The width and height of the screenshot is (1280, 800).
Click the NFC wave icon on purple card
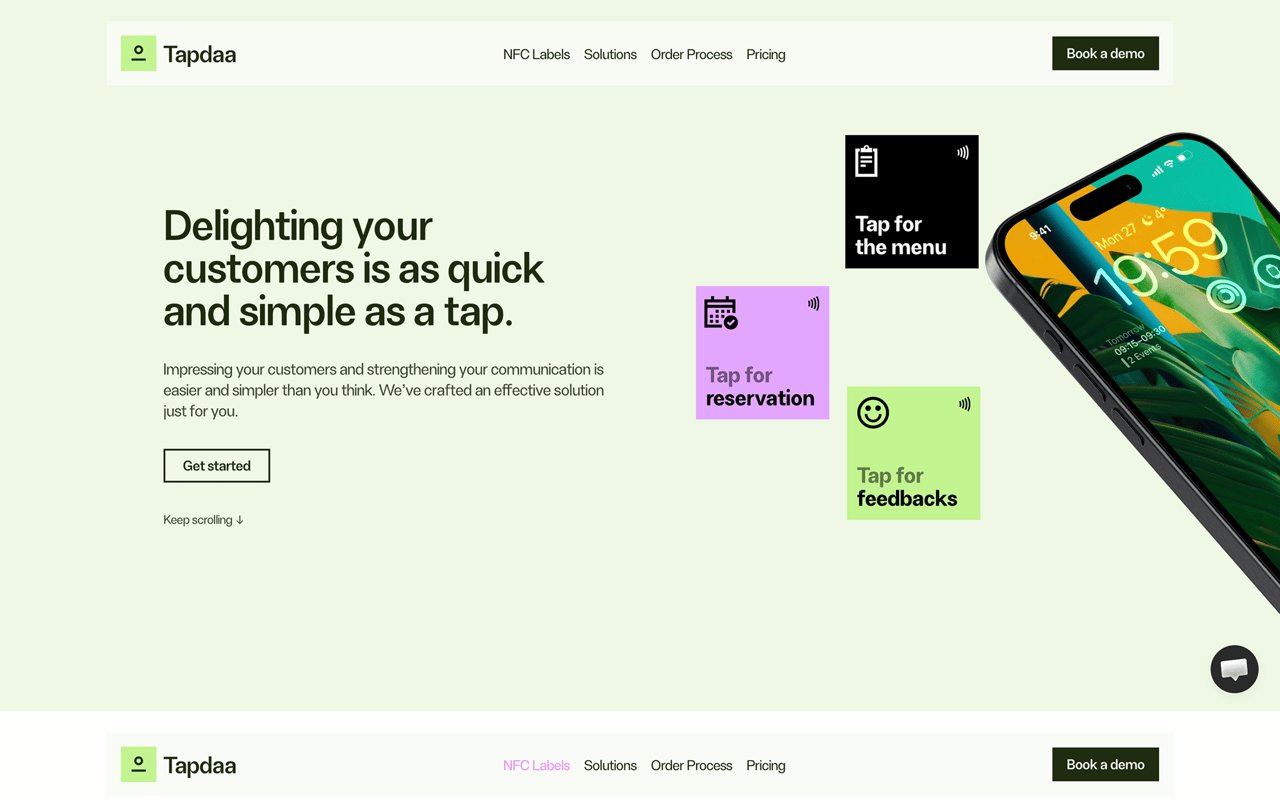(x=814, y=303)
